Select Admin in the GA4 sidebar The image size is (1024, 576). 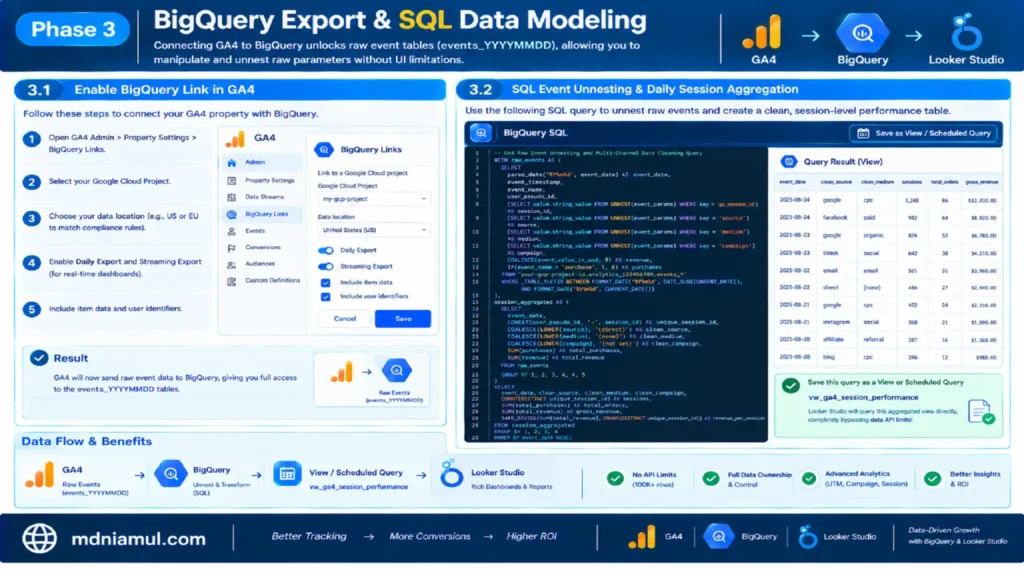[261, 162]
